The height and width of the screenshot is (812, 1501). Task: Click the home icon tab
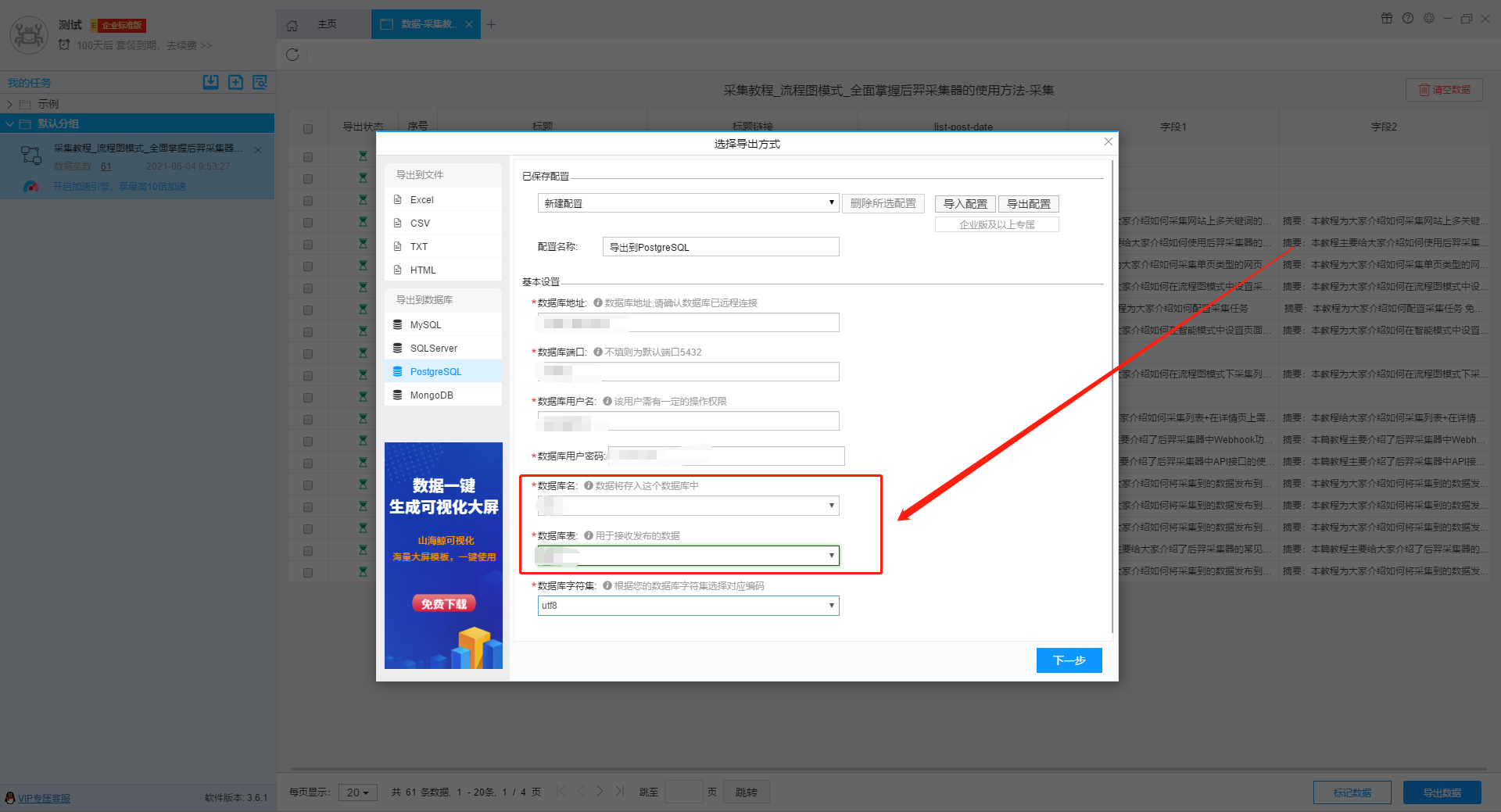[x=292, y=25]
